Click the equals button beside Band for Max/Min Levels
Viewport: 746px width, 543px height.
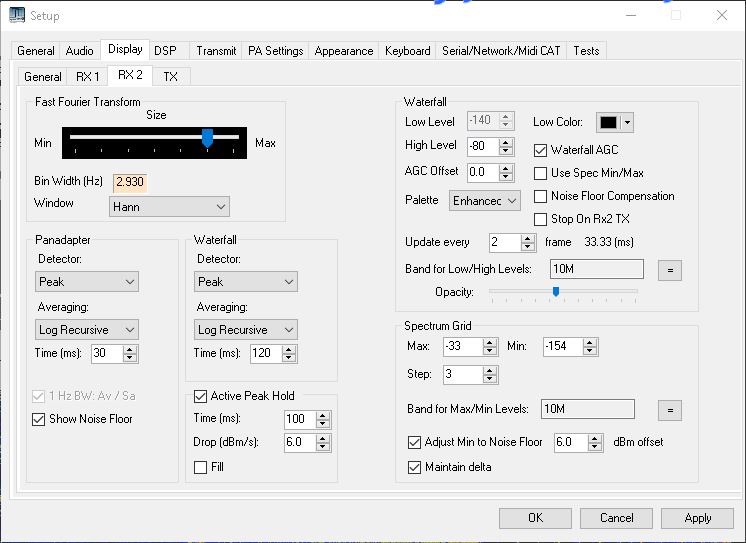(669, 409)
